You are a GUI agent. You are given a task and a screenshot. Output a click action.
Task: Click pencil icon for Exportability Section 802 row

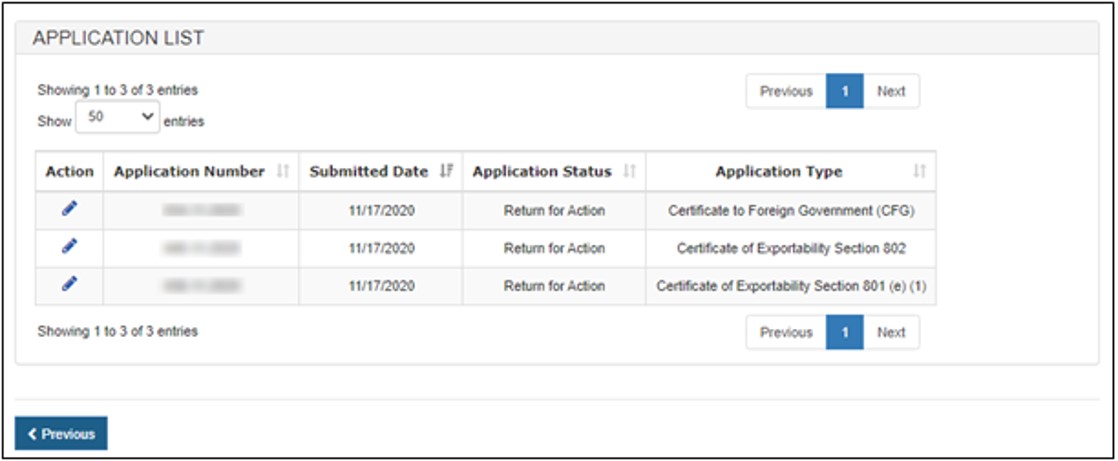pyautogui.click(x=69, y=246)
